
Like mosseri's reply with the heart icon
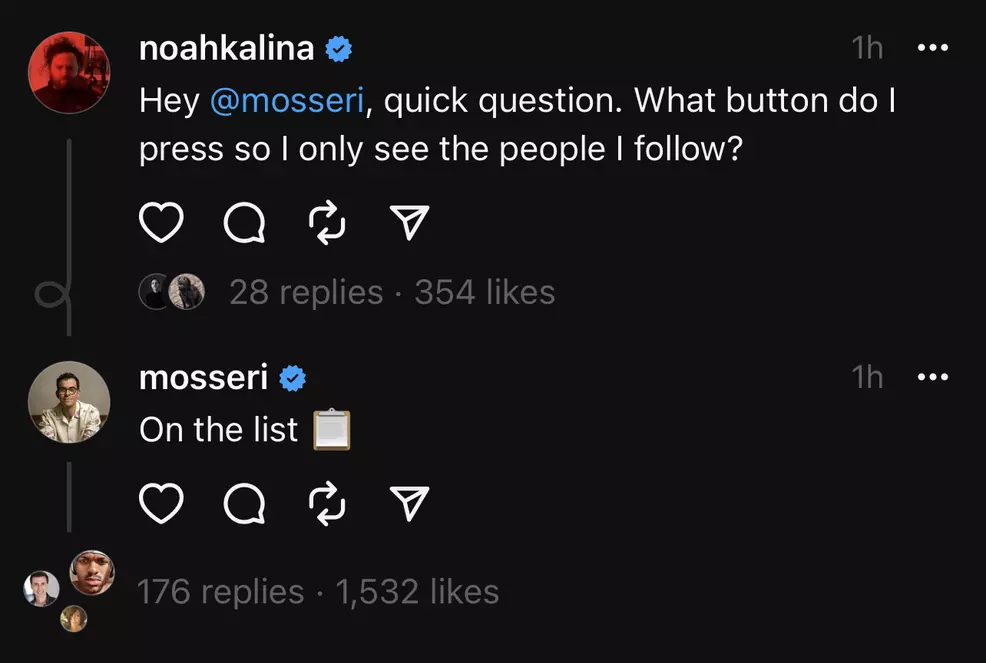(x=160, y=504)
